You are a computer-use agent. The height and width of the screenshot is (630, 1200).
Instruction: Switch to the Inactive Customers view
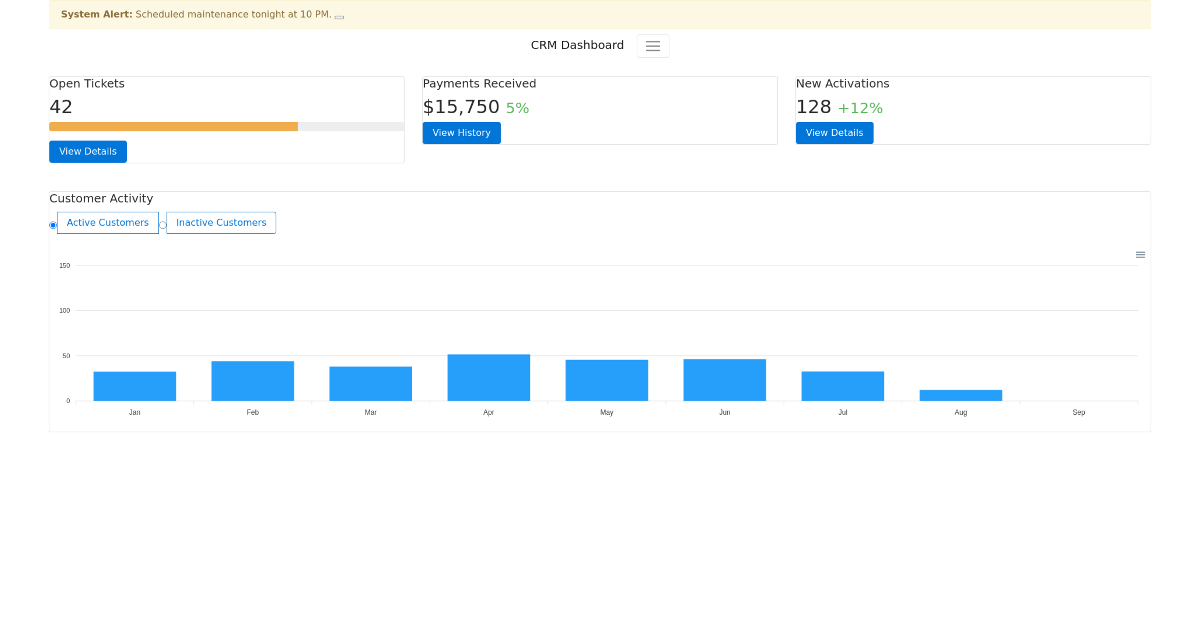tap(220, 222)
